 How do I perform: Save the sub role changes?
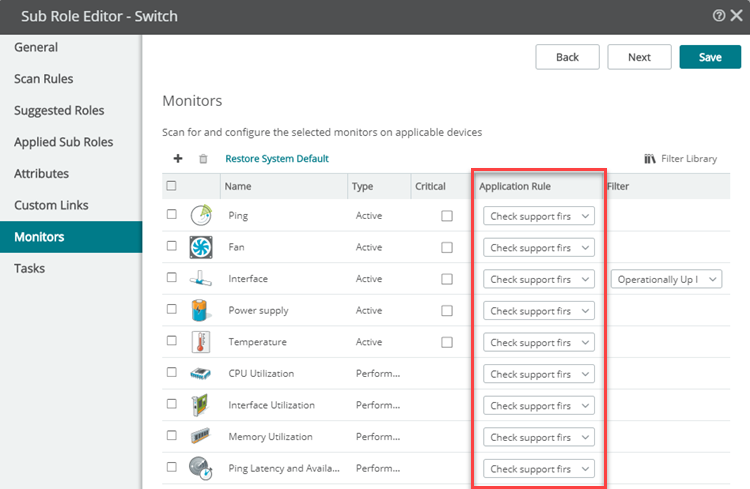tap(710, 57)
